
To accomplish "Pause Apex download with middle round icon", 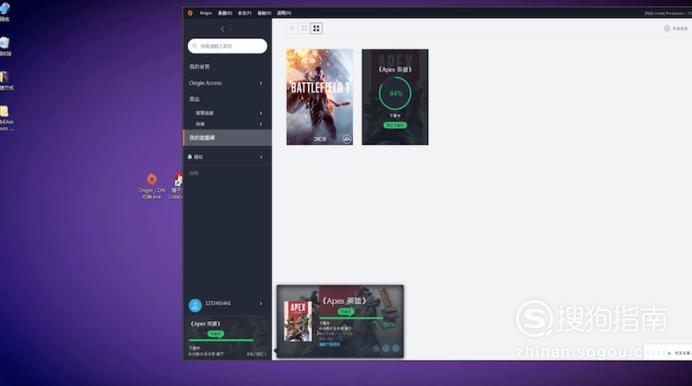I will tap(386, 348).
